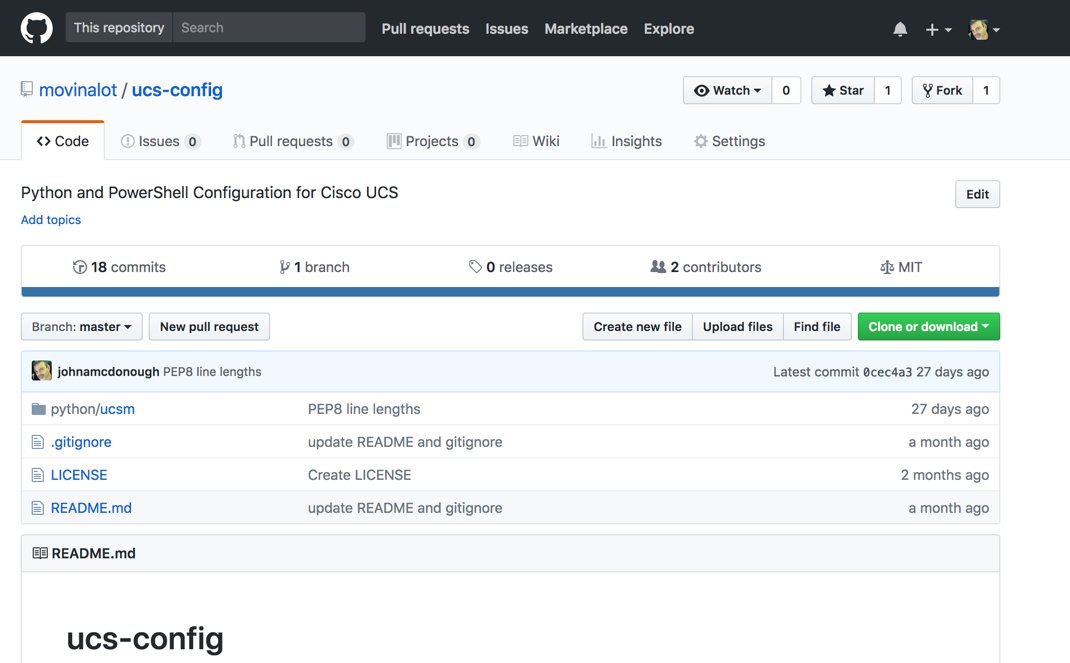The width and height of the screenshot is (1070, 663).
Task: Open the GitHub Octocat logo homepage
Action: [36, 29]
